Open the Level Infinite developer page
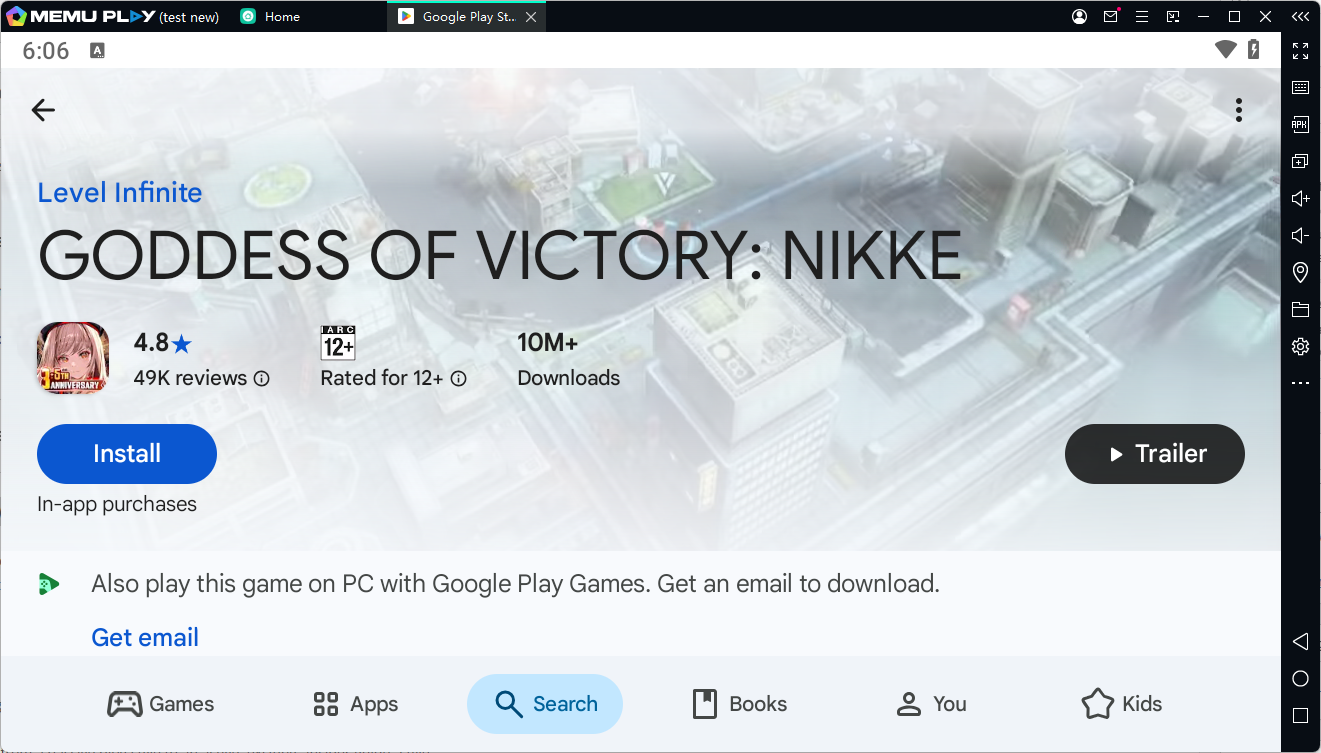 [x=120, y=193]
